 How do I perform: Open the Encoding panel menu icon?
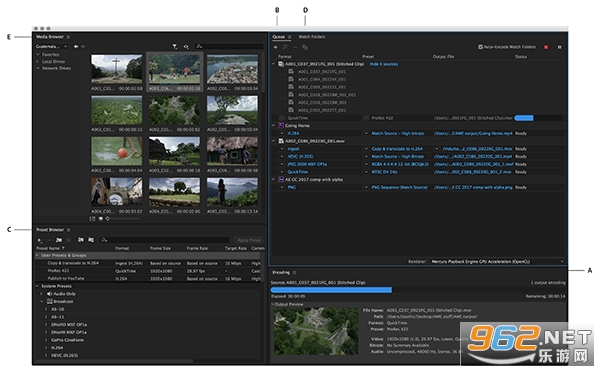click(x=294, y=272)
